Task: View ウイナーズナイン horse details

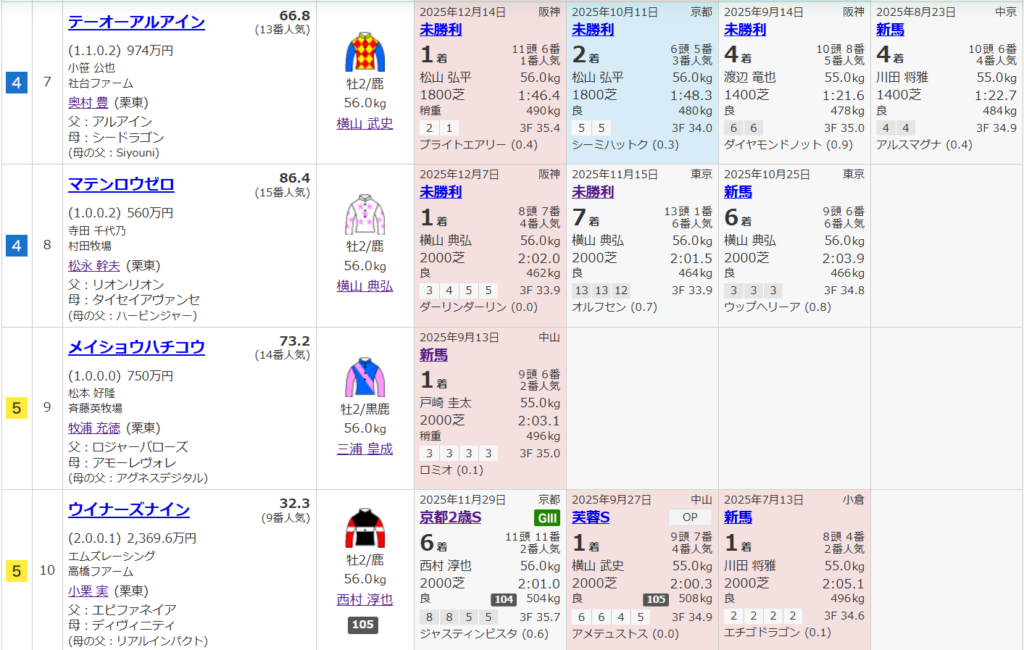Action: point(129,509)
